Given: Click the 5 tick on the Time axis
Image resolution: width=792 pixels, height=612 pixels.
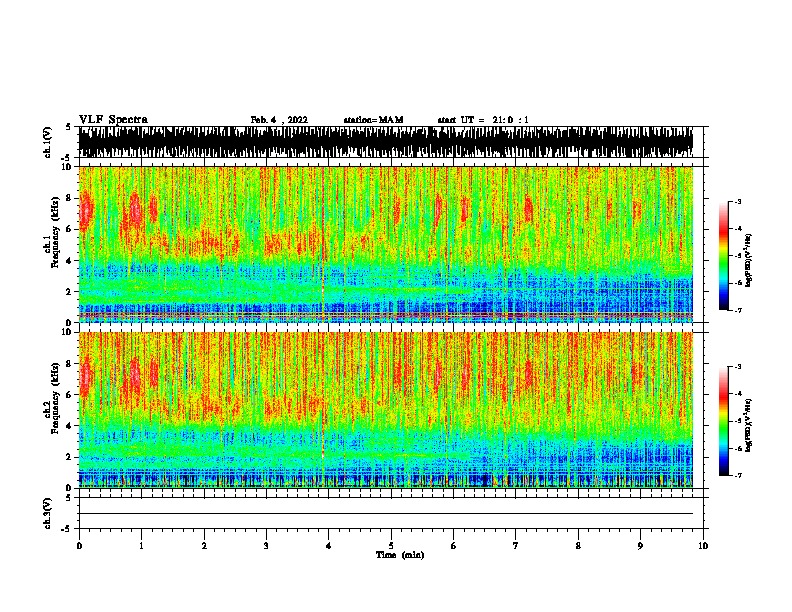Looking at the screenshot, I should [x=391, y=545].
